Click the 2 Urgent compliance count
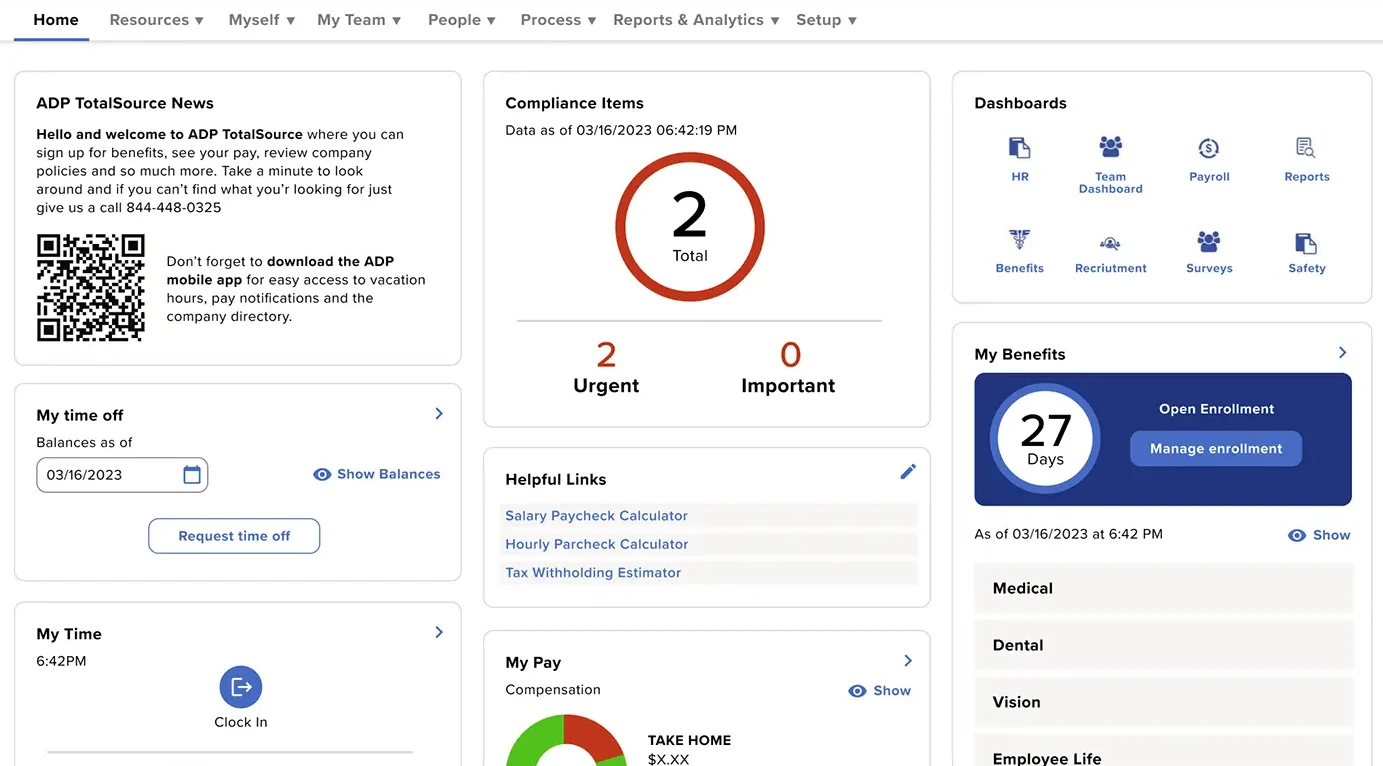 (606, 368)
